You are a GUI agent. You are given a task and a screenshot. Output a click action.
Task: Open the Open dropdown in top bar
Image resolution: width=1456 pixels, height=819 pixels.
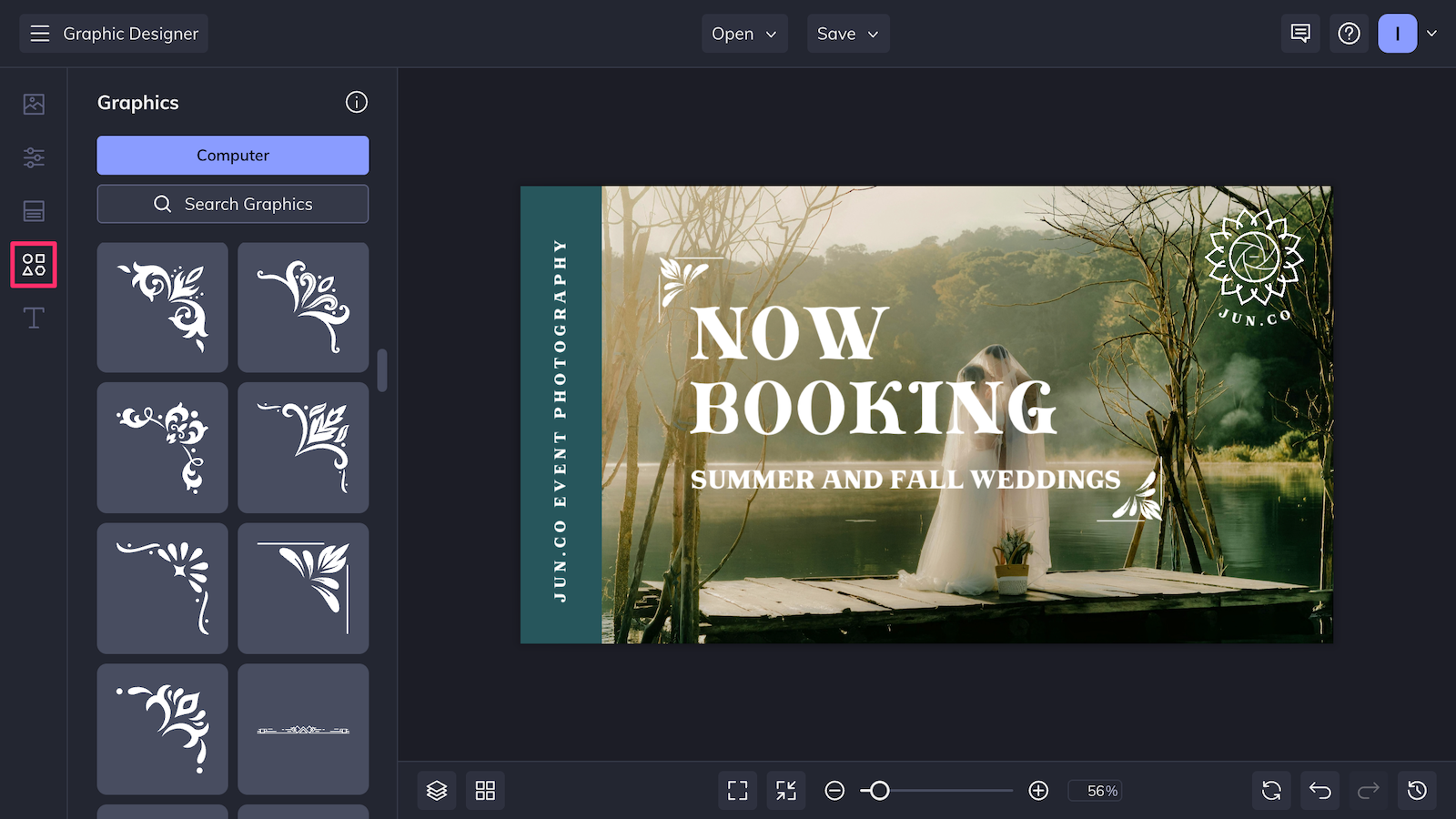[744, 33]
